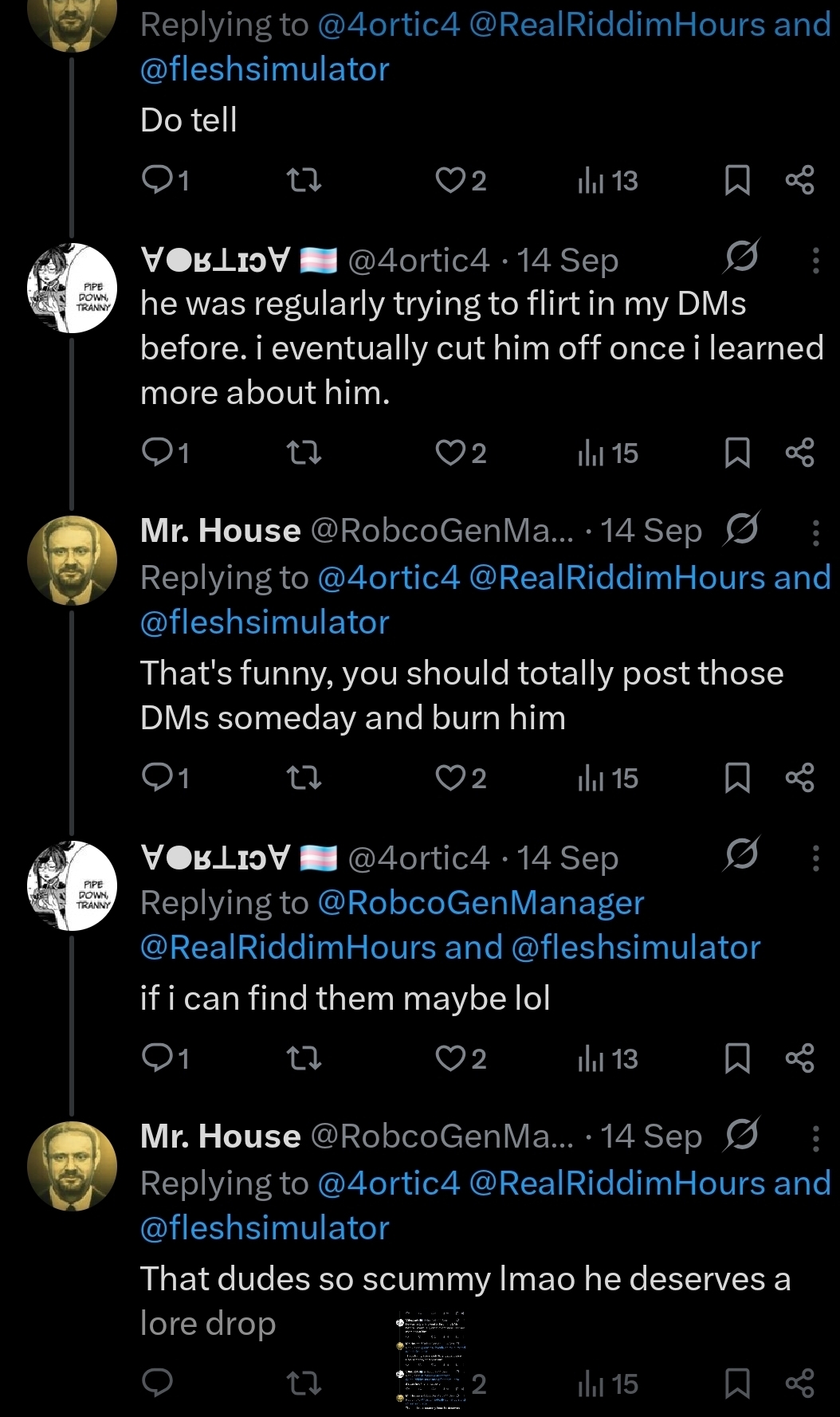Open the Grok icon on the flirt DMs tweet
The height and width of the screenshot is (1417, 840).
click(x=742, y=257)
